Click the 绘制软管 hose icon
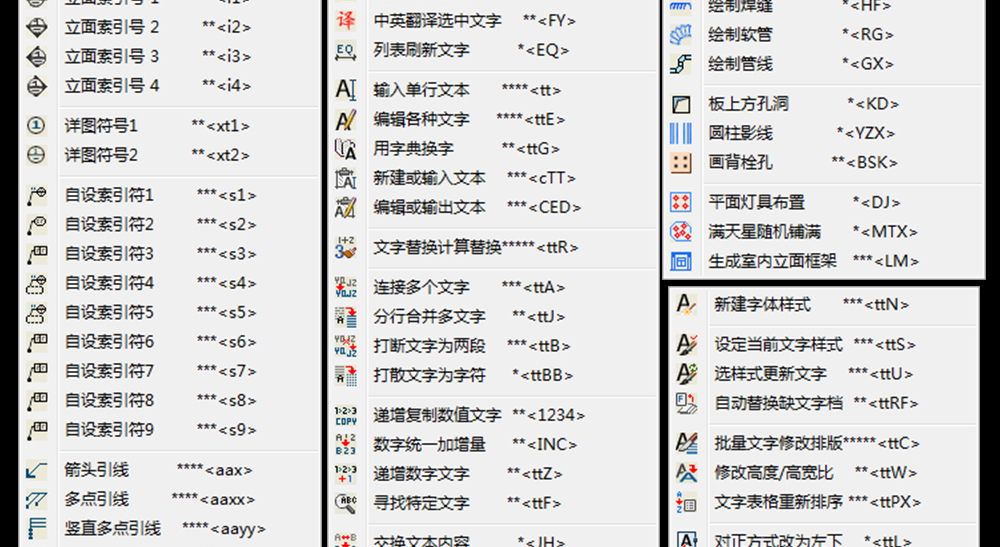 [681, 35]
